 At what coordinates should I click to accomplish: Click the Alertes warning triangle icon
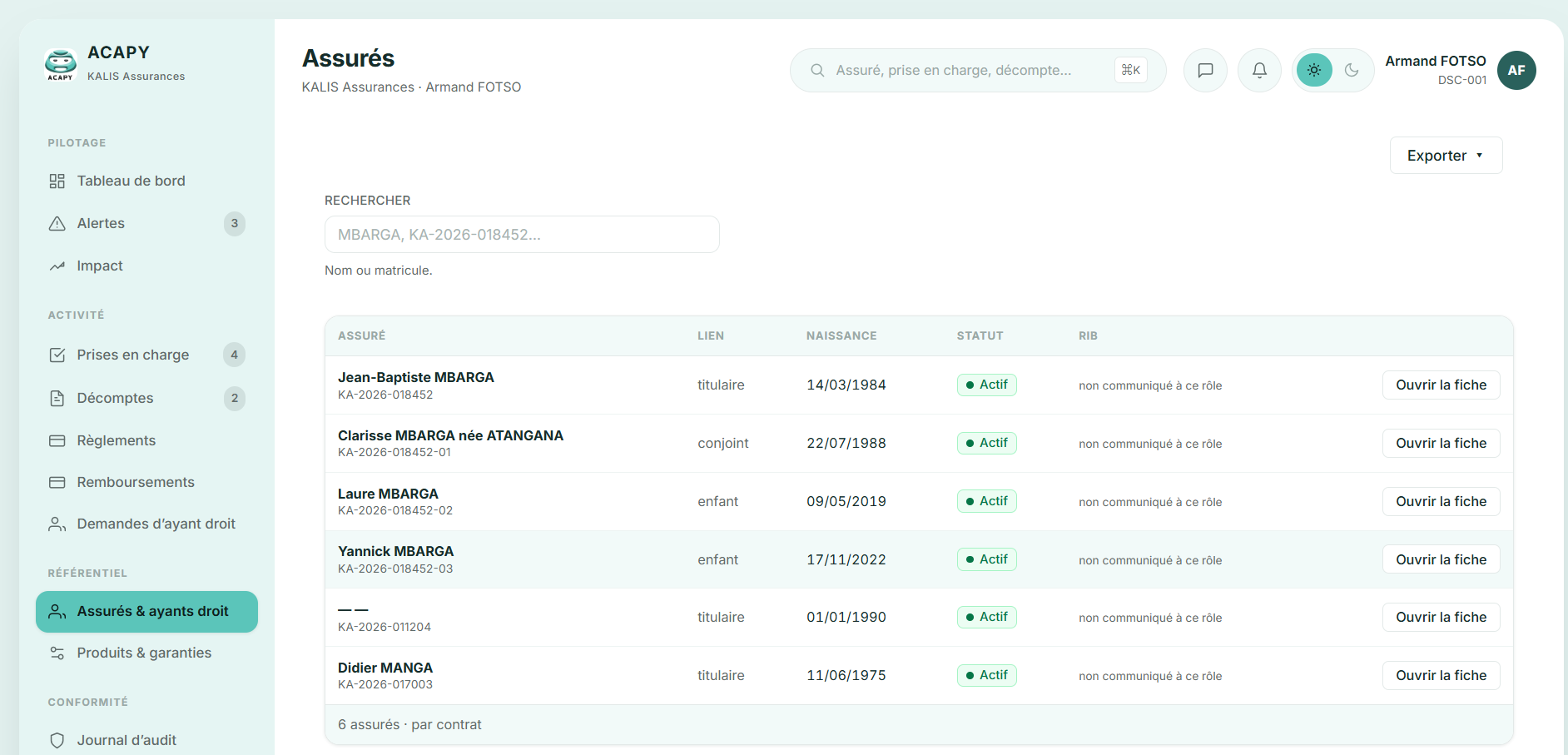coord(57,224)
